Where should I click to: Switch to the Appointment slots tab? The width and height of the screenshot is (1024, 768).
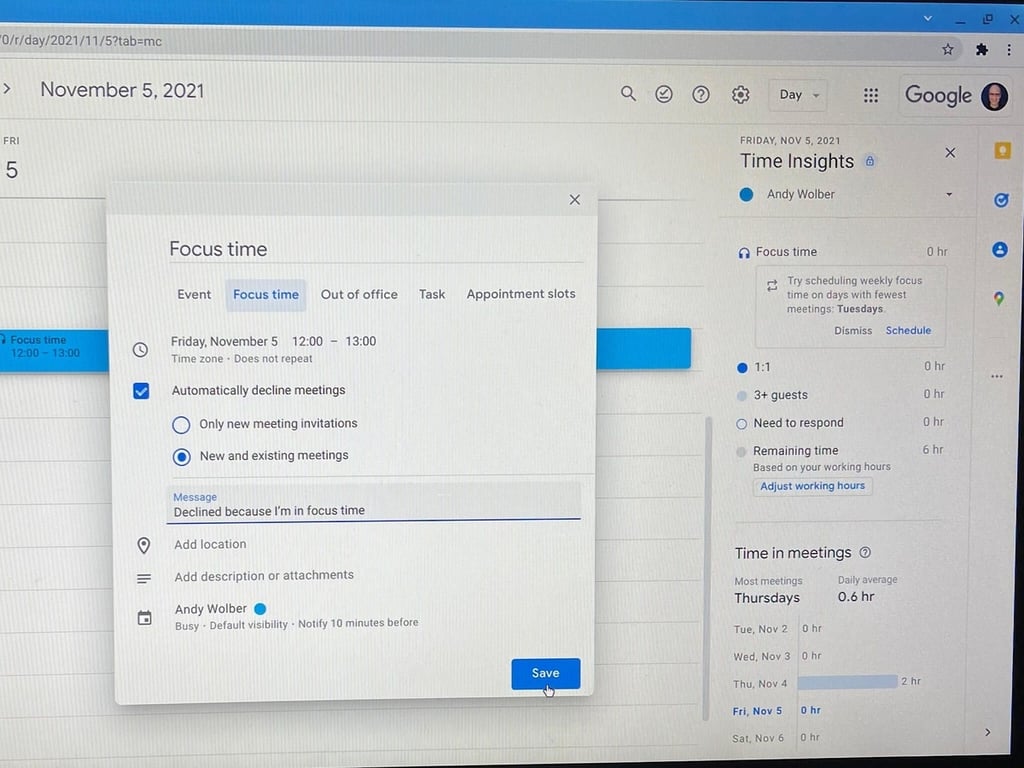(x=521, y=294)
